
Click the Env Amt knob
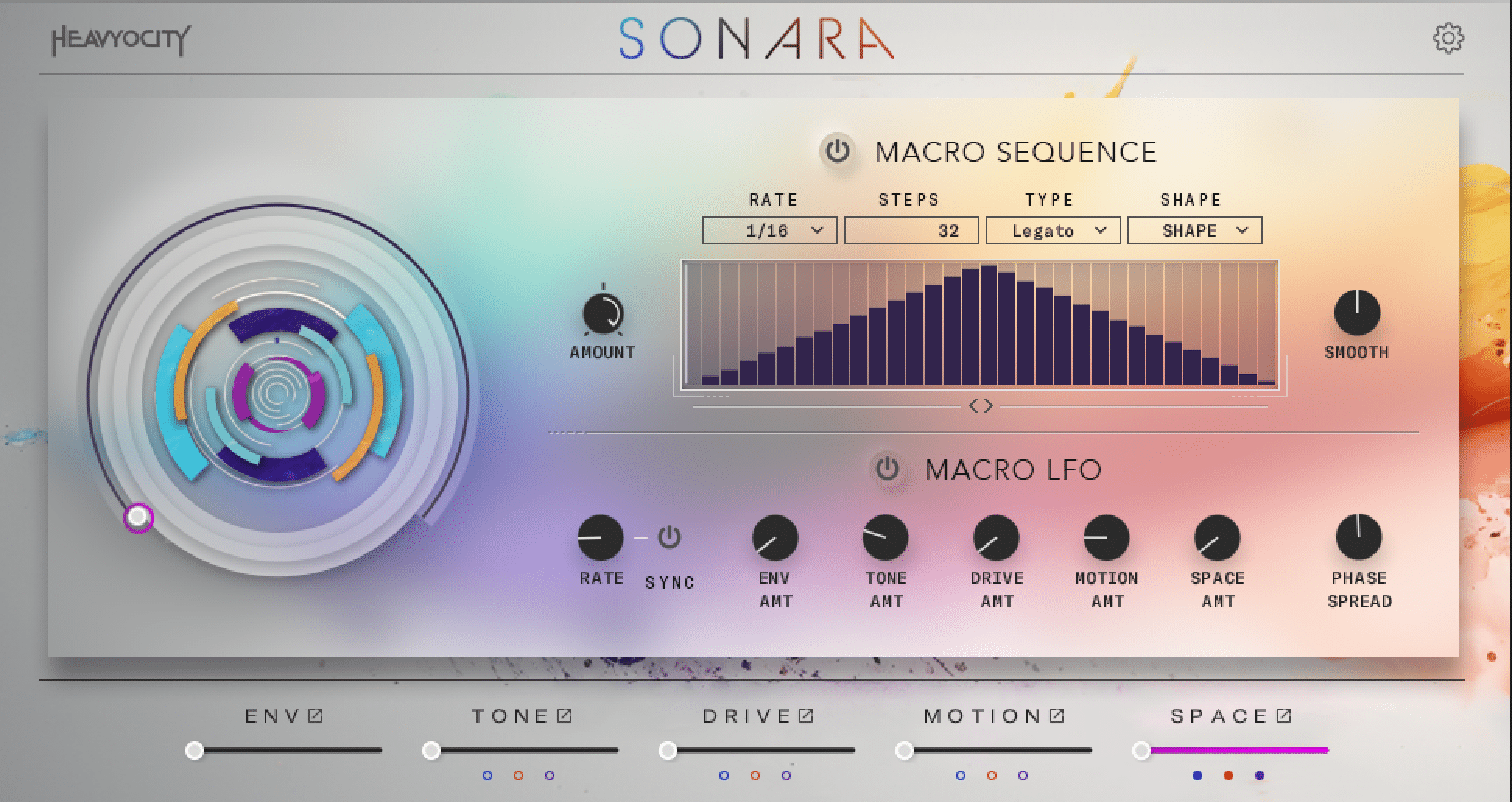coord(775,537)
